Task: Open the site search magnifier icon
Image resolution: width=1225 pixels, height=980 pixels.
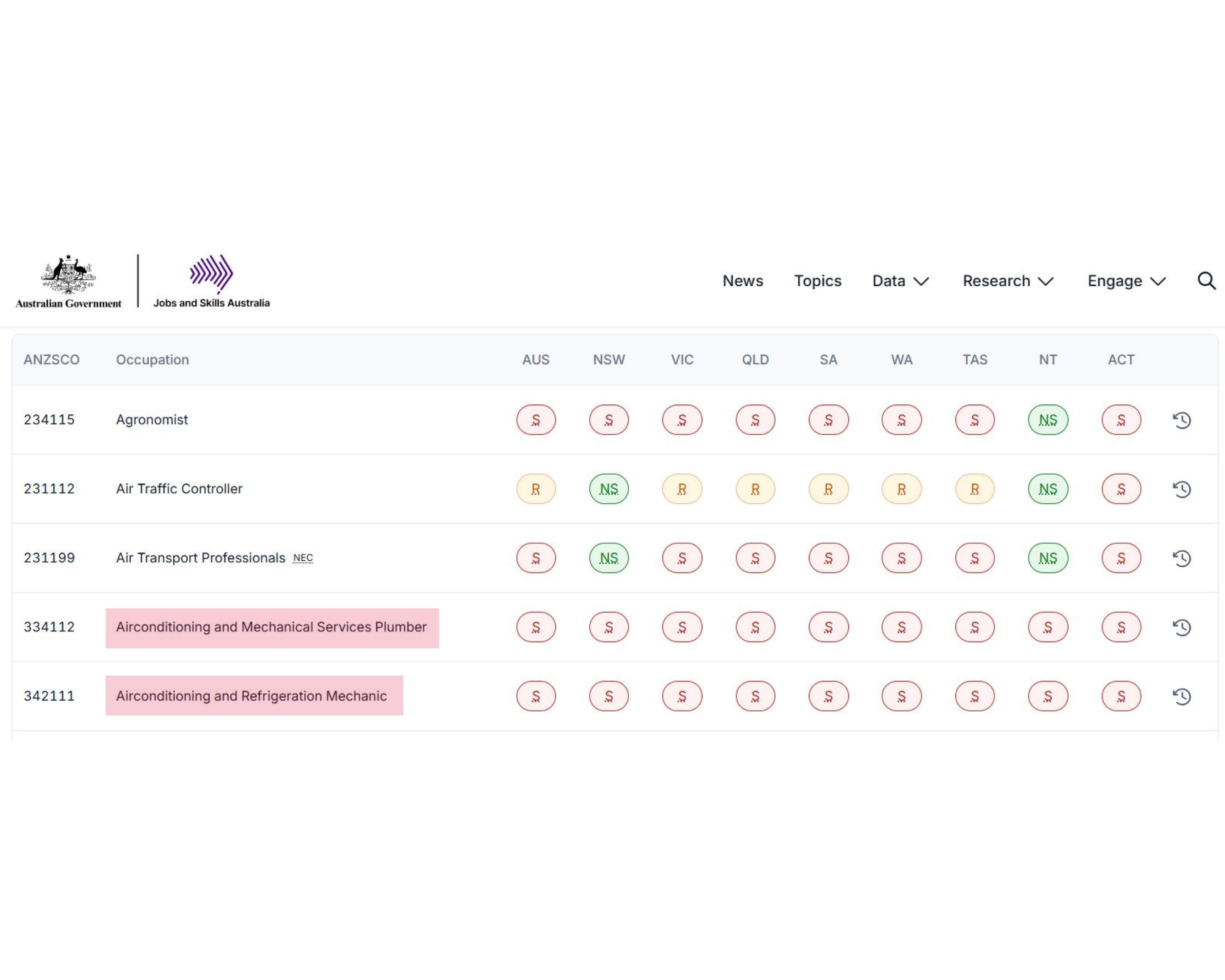Action: pos(1205,281)
